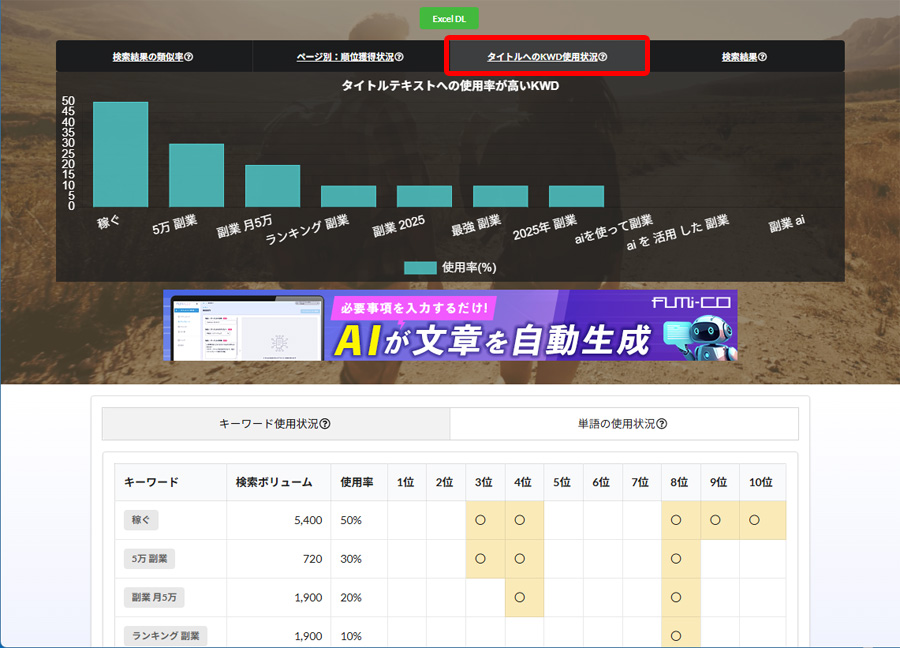Toggle the 使用率(%) legend color swatch

point(420,268)
